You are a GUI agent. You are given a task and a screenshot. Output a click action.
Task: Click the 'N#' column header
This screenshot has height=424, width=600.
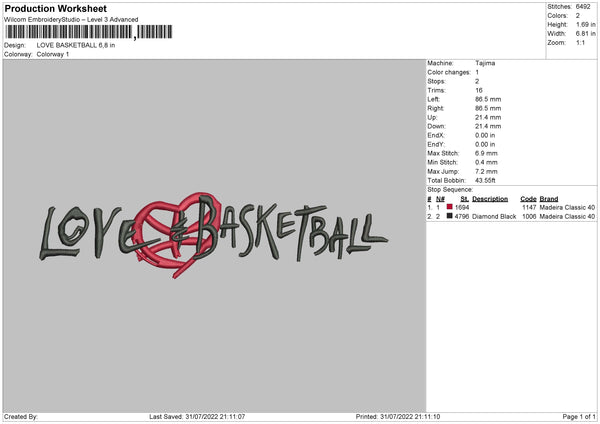(x=440, y=199)
